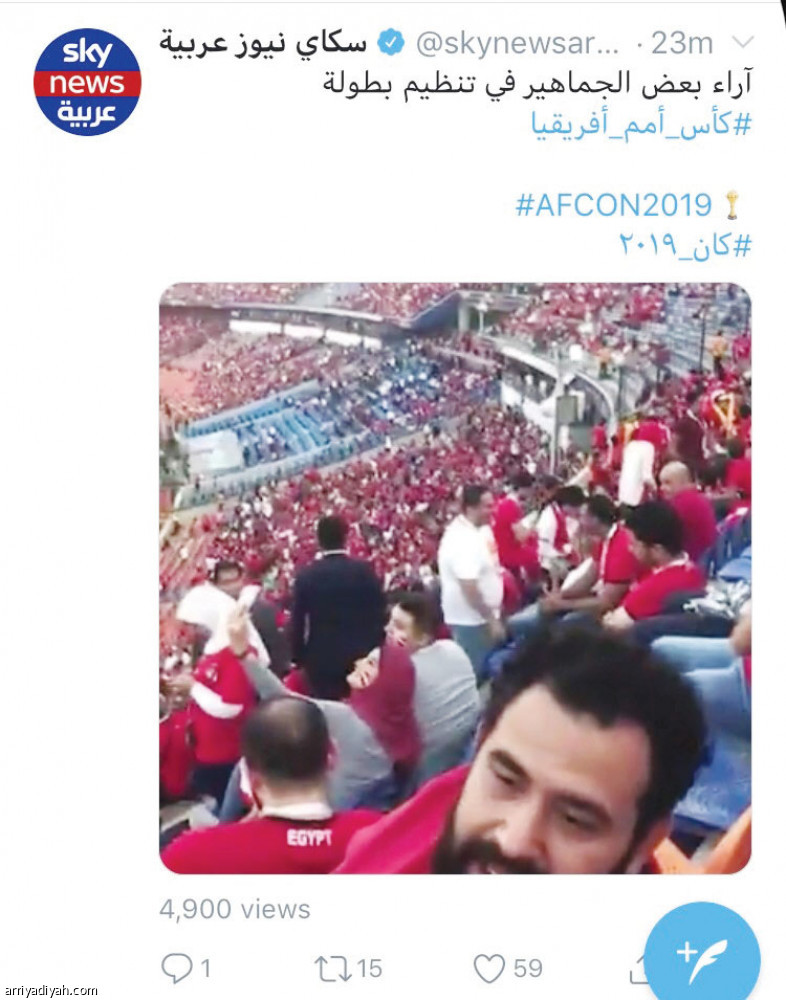
Task: Open the @skynewsar handle link
Action: tap(517, 44)
